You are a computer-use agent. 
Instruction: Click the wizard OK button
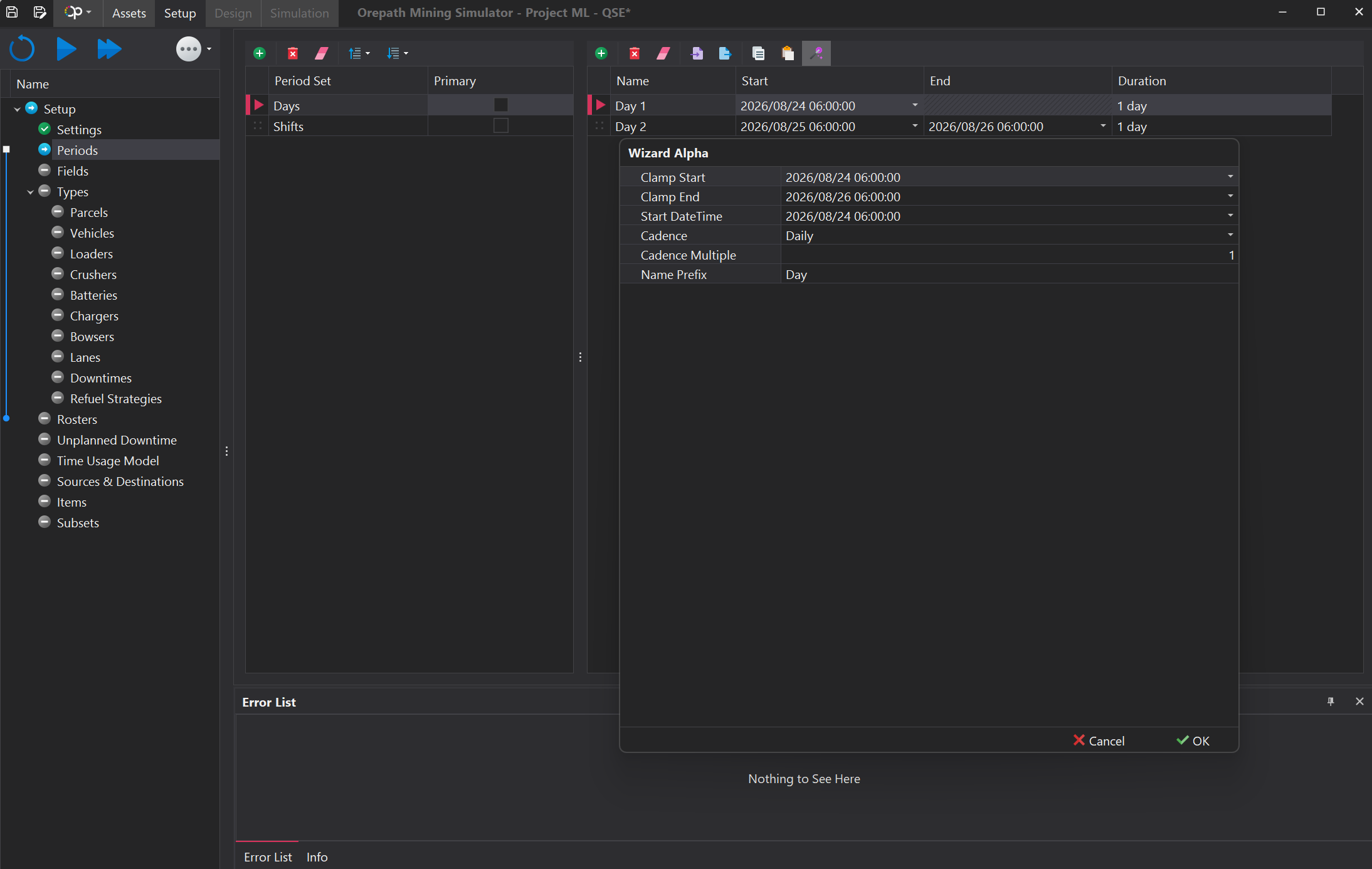pos(1193,740)
